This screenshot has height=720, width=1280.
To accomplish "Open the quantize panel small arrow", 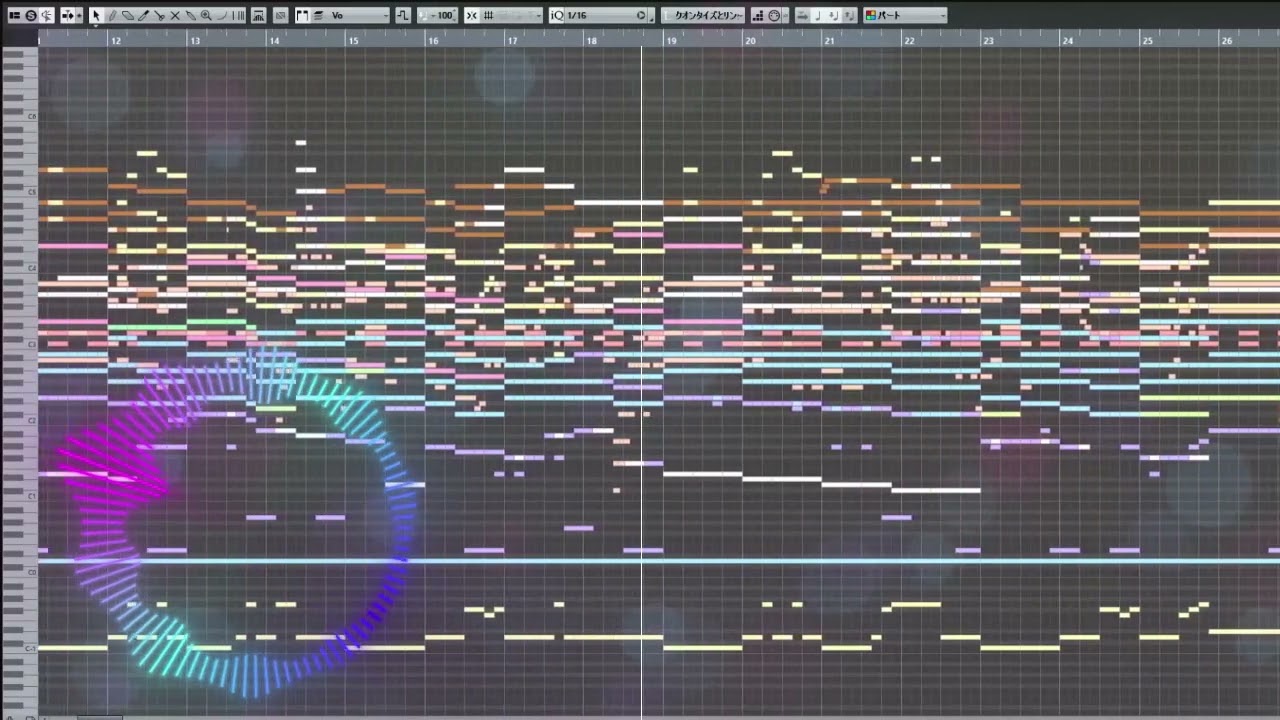I will click(x=652, y=17).
